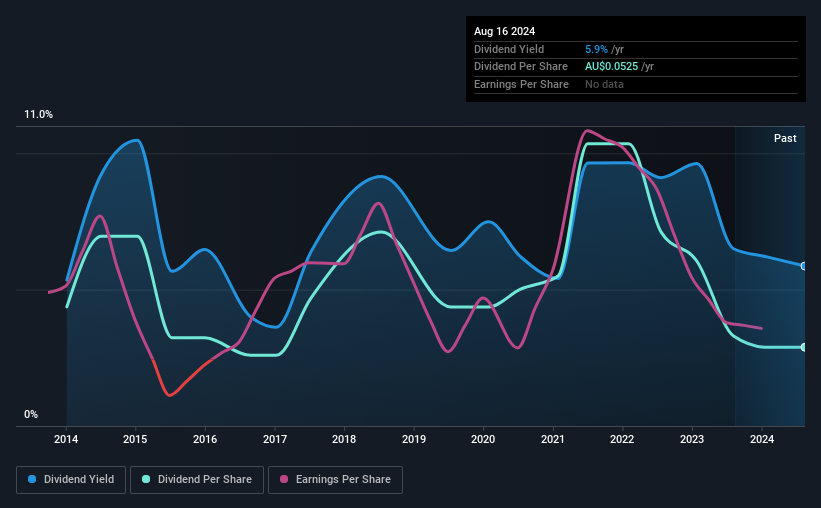Click the 2016 x-axis label

[x=205, y=439]
